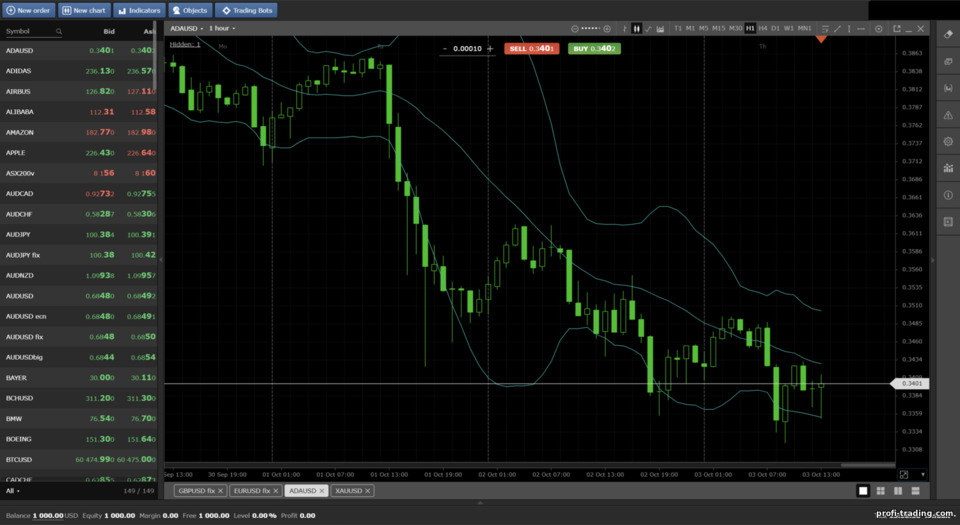The image size is (960, 525).
Task: Detach the chart into separate window
Action: 897,29
